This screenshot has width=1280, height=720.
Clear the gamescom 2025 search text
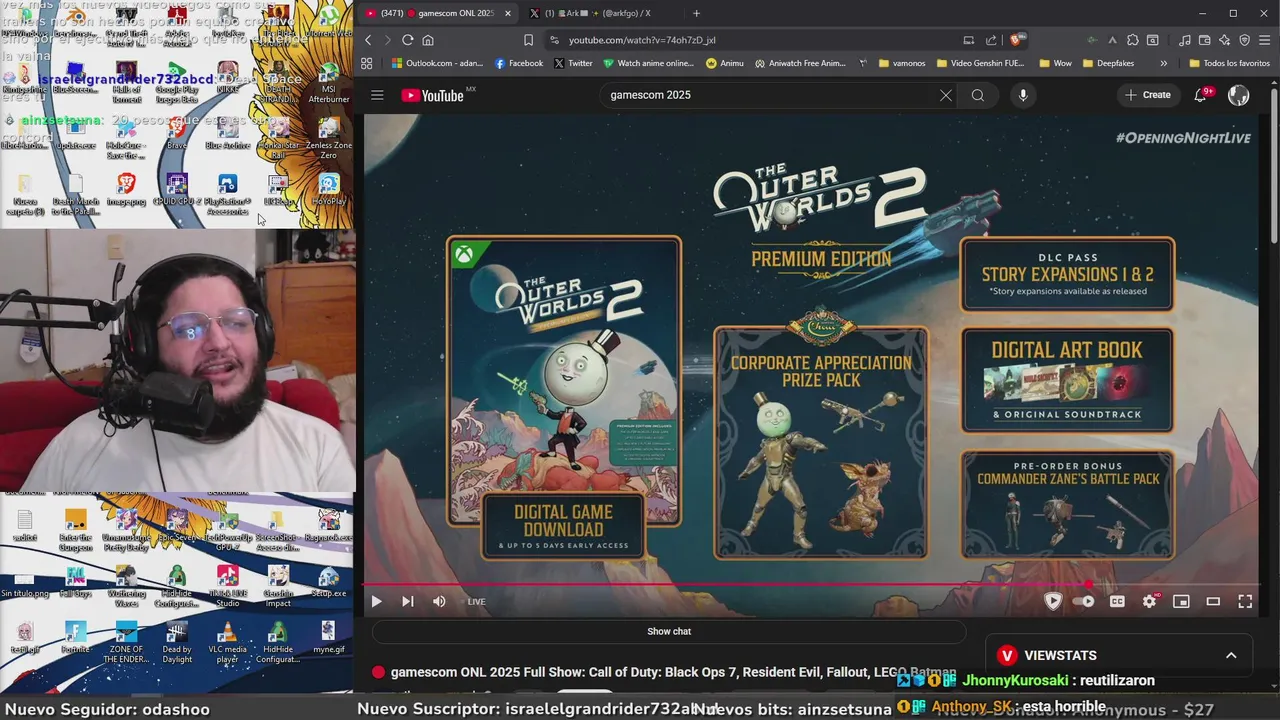(x=945, y=95)
